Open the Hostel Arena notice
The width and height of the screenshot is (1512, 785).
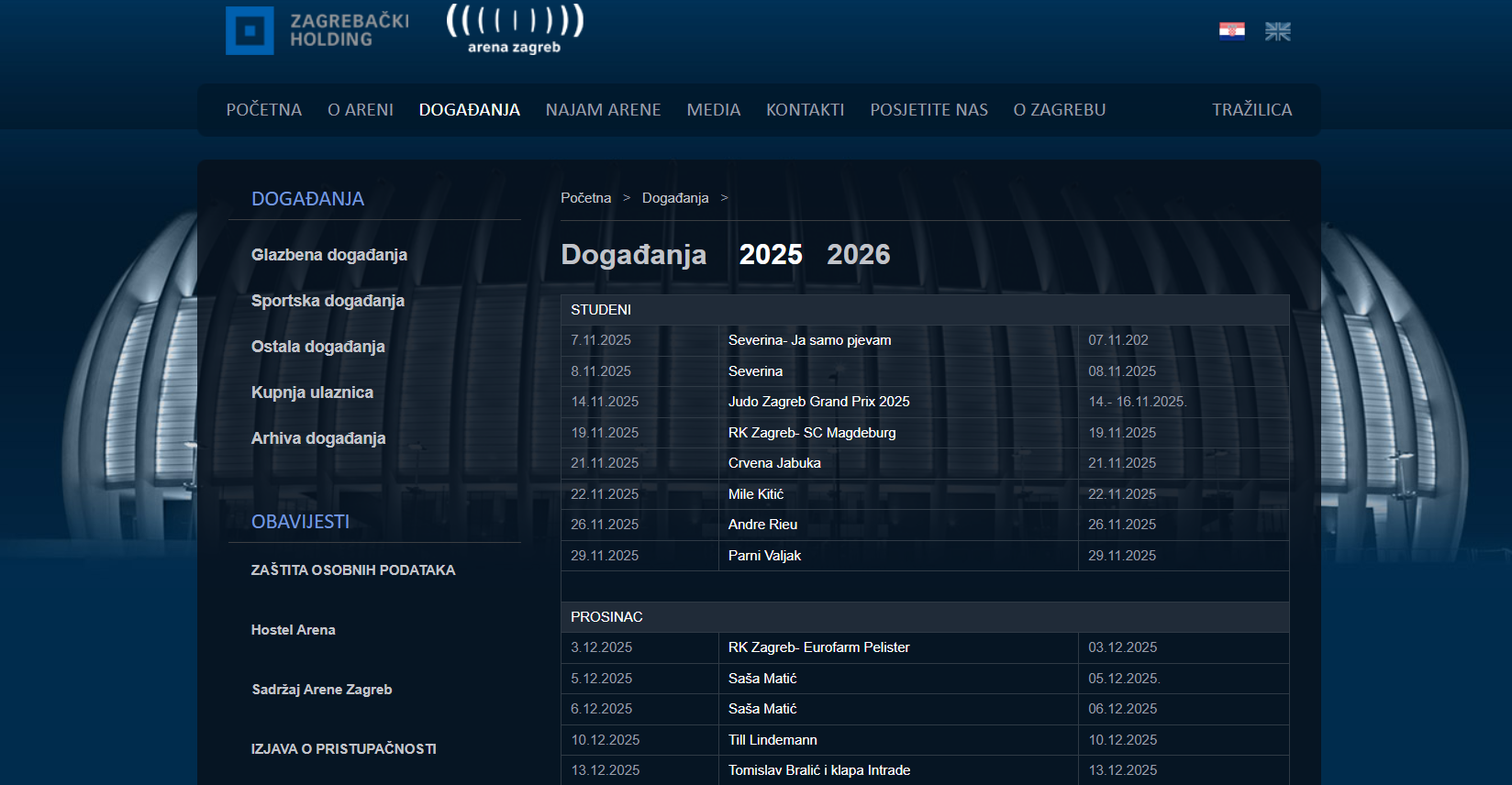click(293, 630)
